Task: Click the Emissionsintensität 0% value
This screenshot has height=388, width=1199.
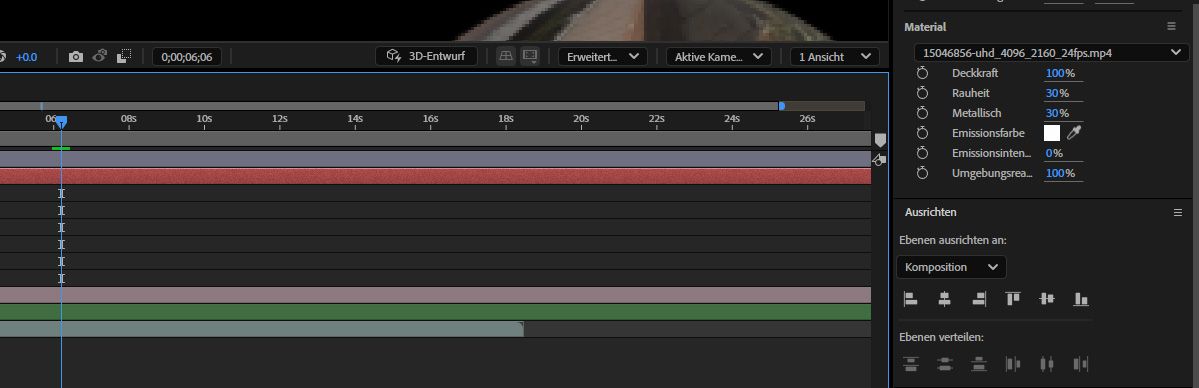Action: [x=1054, y=153]
